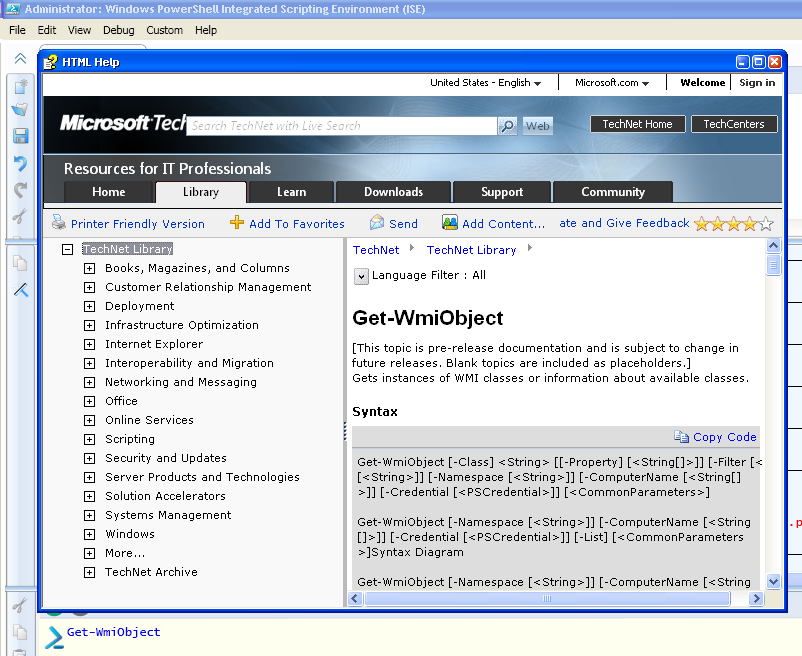Click the Welcome link

[x=703, y=82]
